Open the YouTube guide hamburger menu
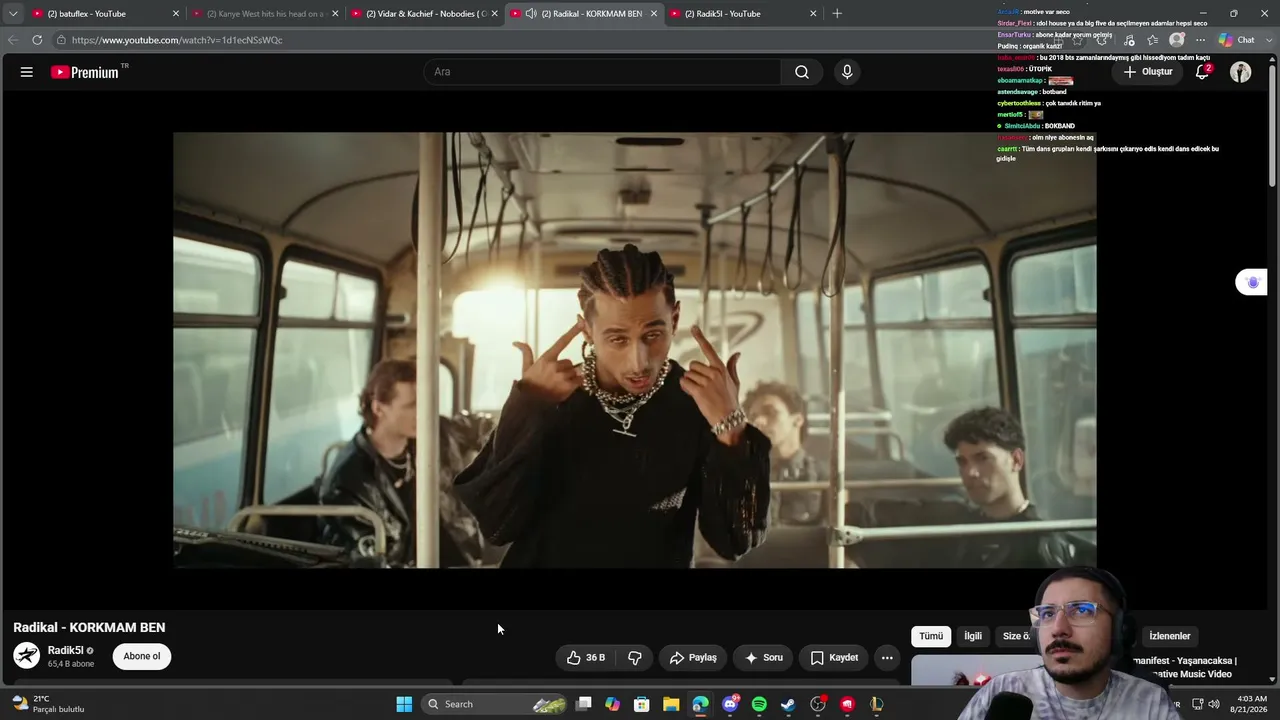 click(27, 72)
